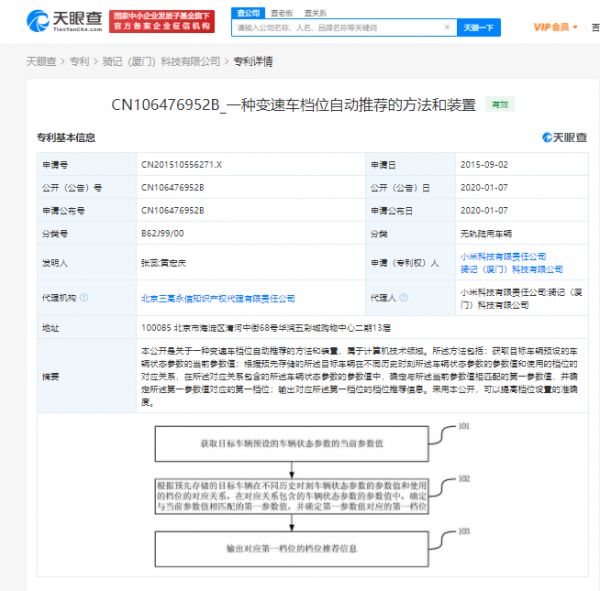Switch to the 查关系 search tab
The height and width of the screenshot is (591, 600).
pos(313,14)
